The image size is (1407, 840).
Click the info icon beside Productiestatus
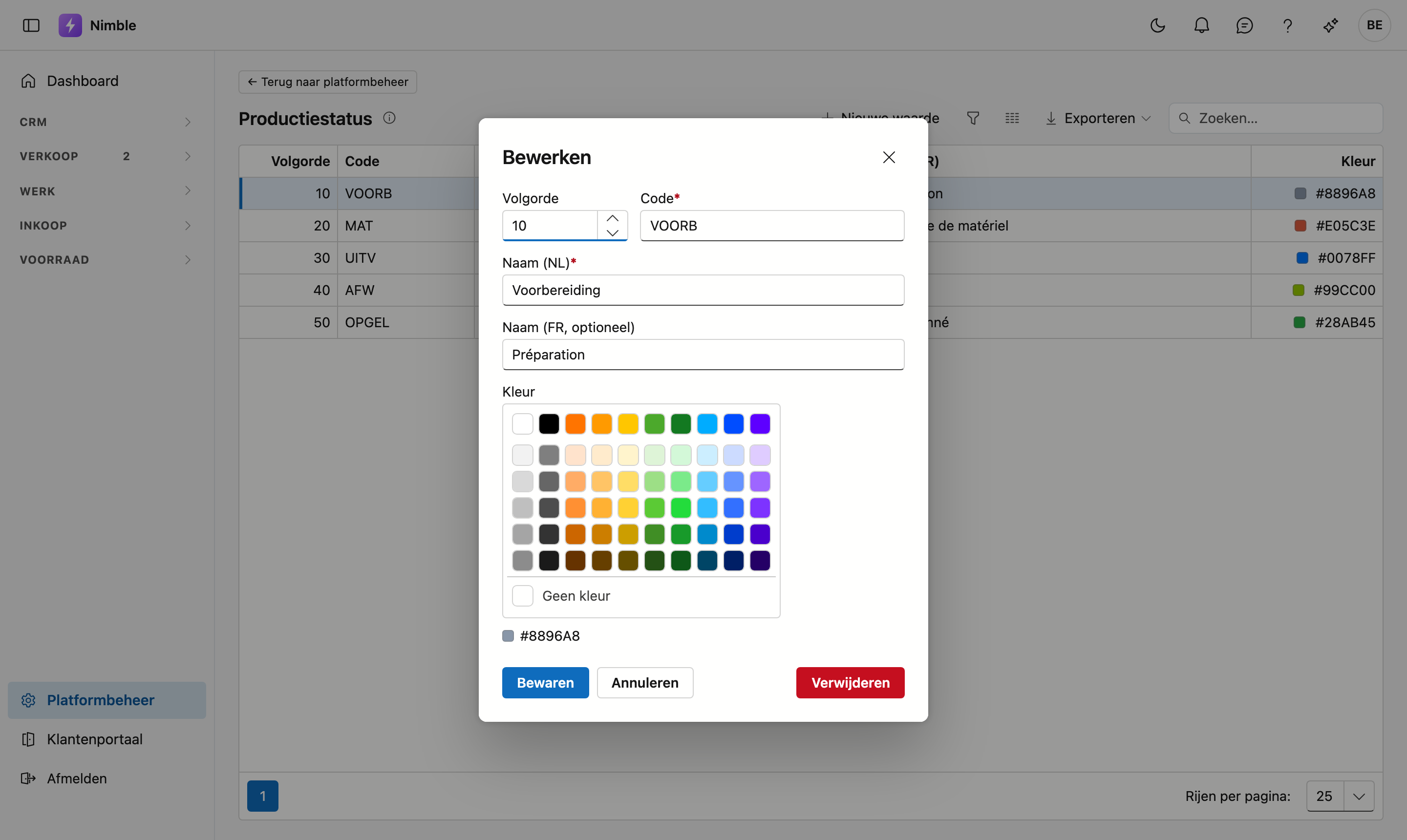coord(389,118)
